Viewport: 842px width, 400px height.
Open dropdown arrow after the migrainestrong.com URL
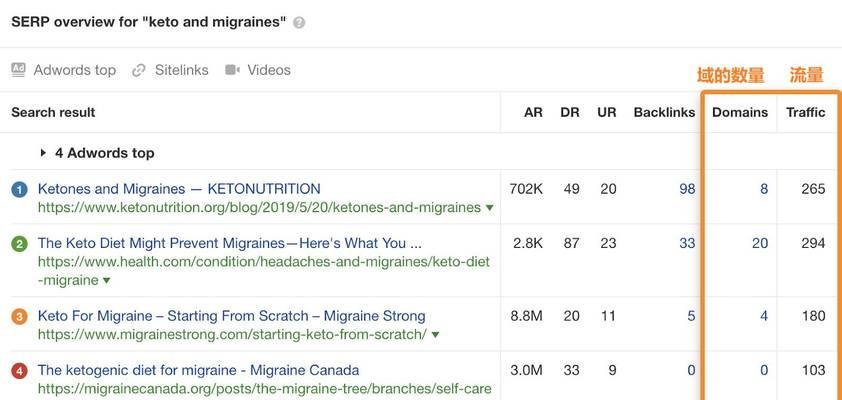(x=435, y=334)
